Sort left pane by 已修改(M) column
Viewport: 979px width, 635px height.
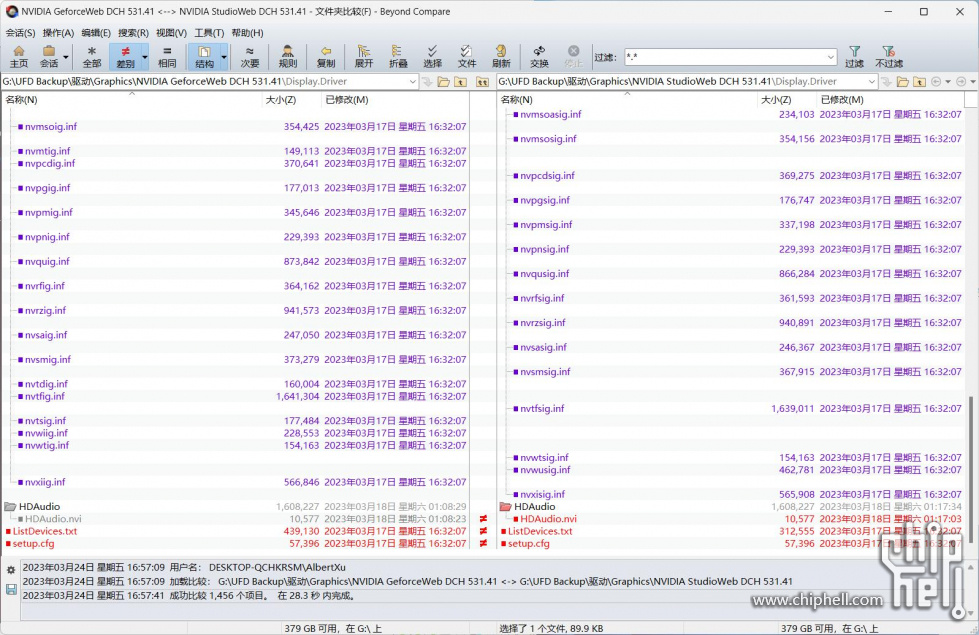(395, 100)
